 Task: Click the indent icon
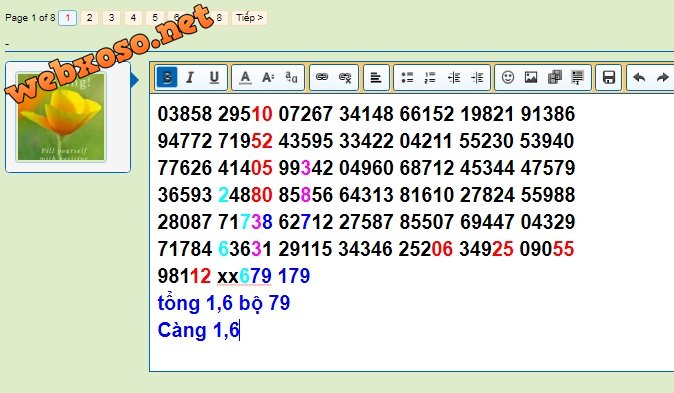pos(477,78)
